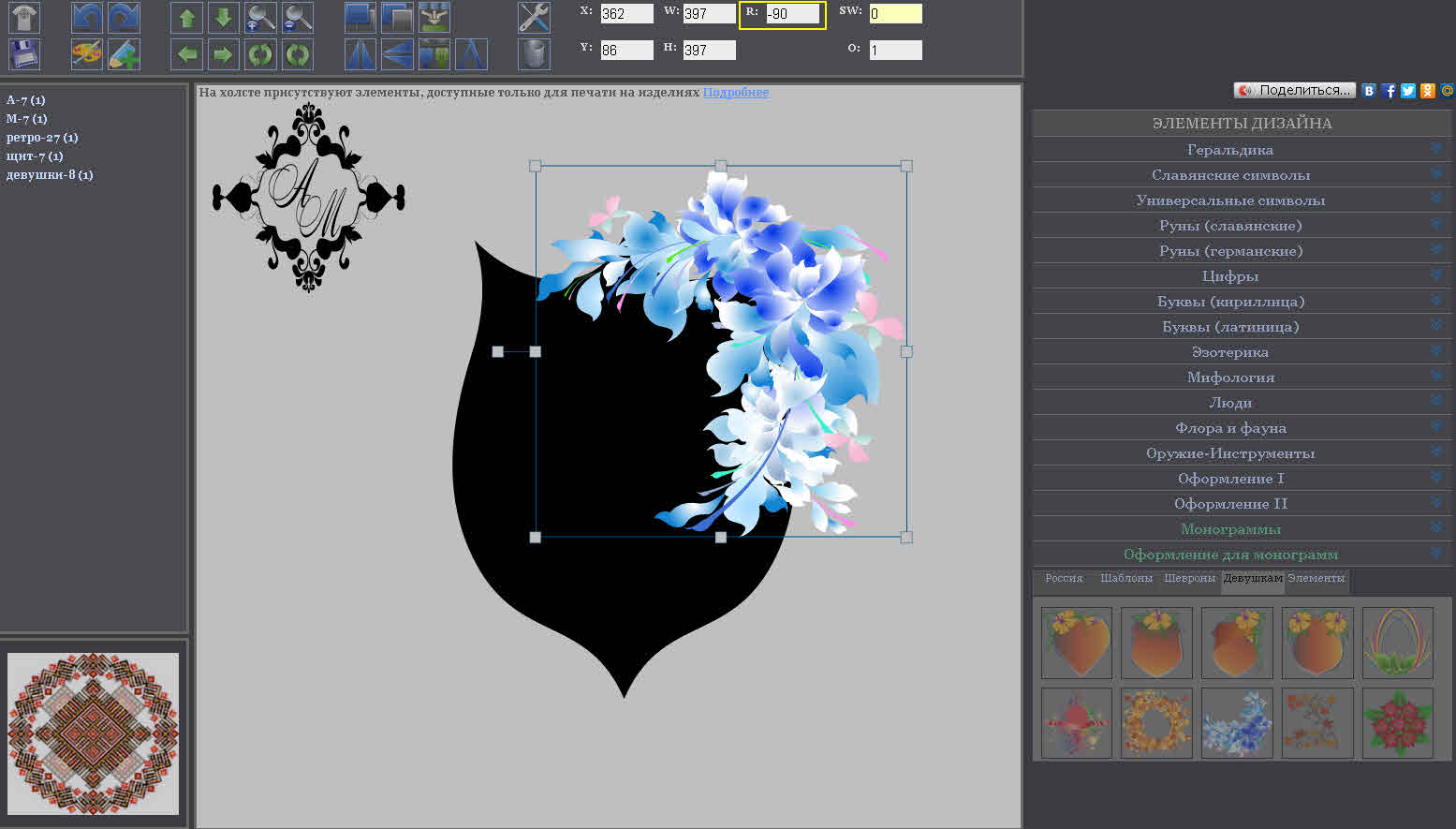Expand the Геральдика category
This screenshot has height=829, width=1456.
pos(1229,150)
